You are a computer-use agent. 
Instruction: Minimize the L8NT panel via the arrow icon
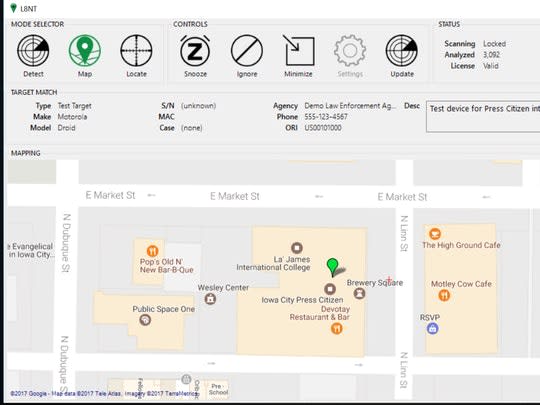(298, 51)
